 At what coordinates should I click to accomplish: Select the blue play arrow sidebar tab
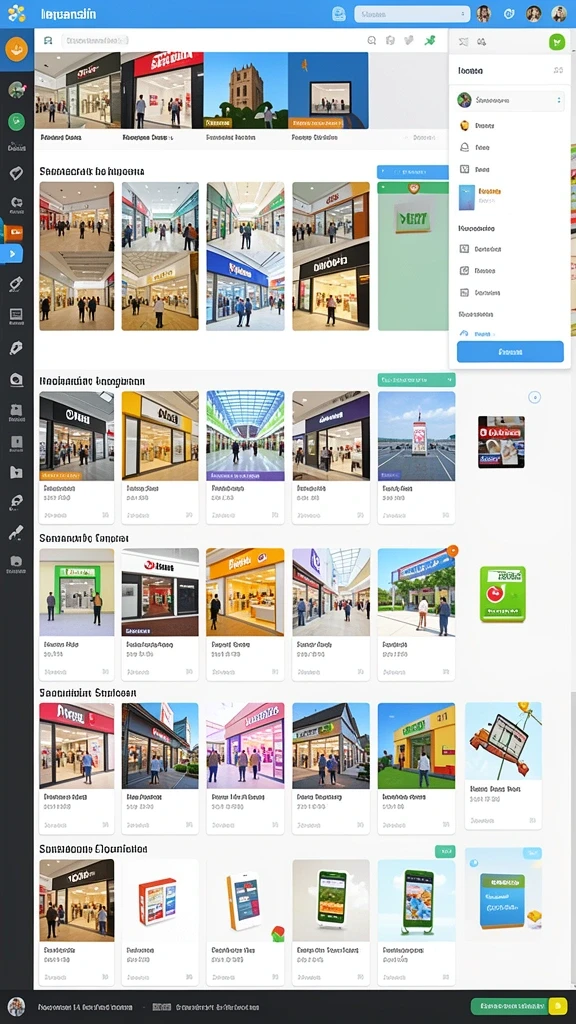[13, 253]
